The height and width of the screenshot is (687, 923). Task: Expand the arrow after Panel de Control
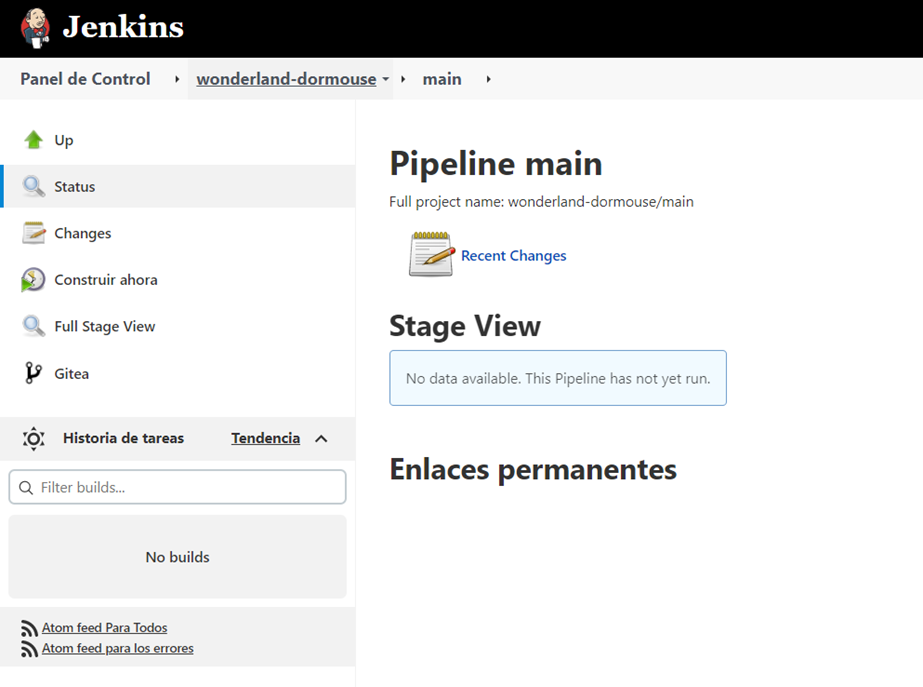point(177,79)
